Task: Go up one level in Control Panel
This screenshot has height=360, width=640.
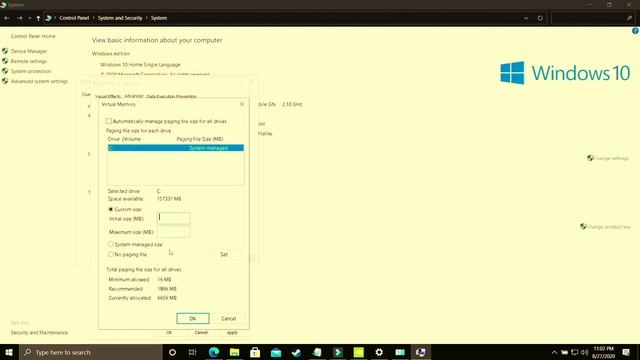Action: point(38,18)
